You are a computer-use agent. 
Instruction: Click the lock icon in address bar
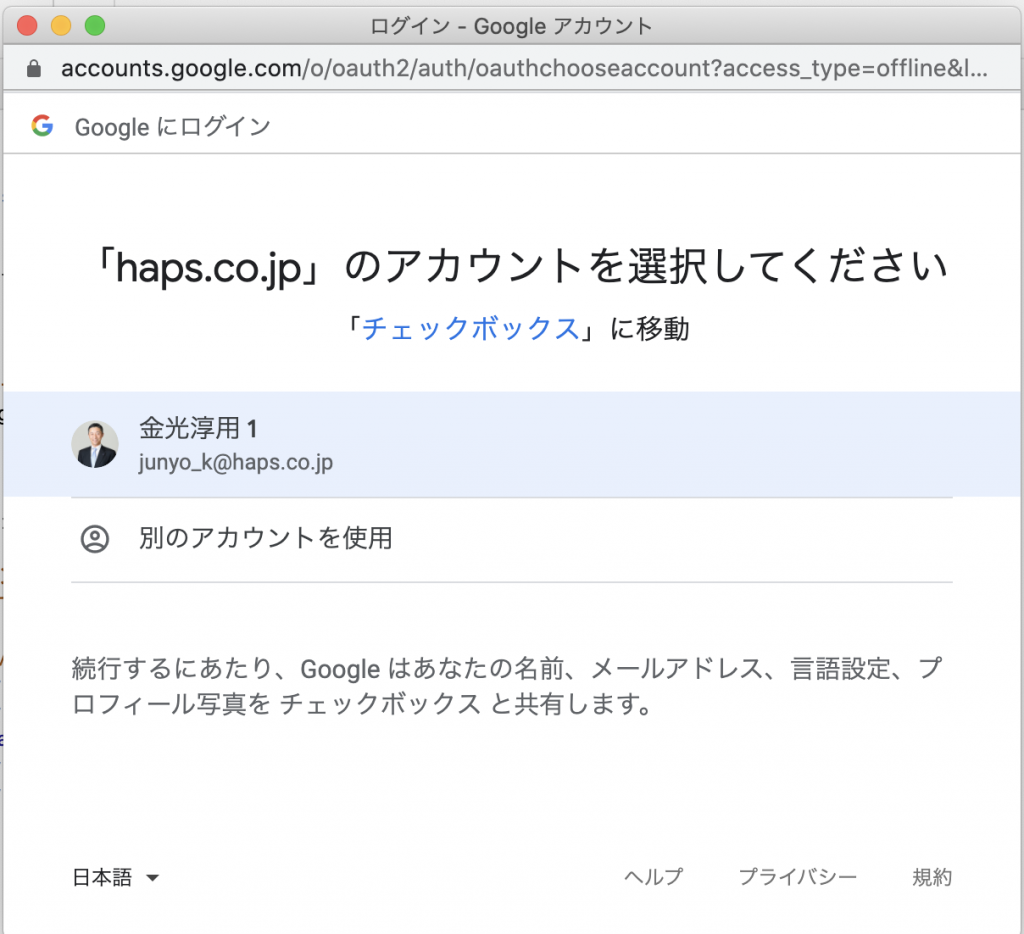click(x=34, y=69)
